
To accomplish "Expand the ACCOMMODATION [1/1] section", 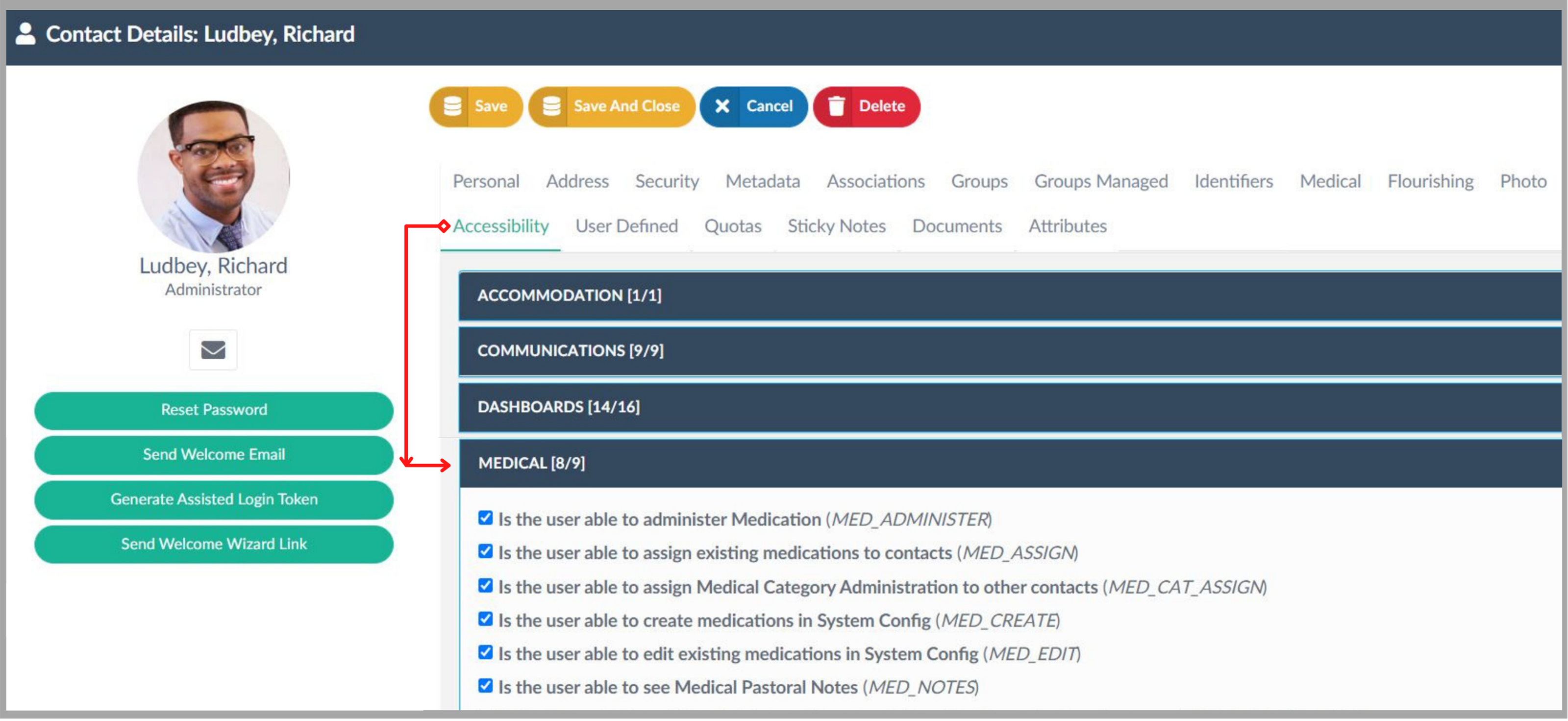I will point(569,296).
